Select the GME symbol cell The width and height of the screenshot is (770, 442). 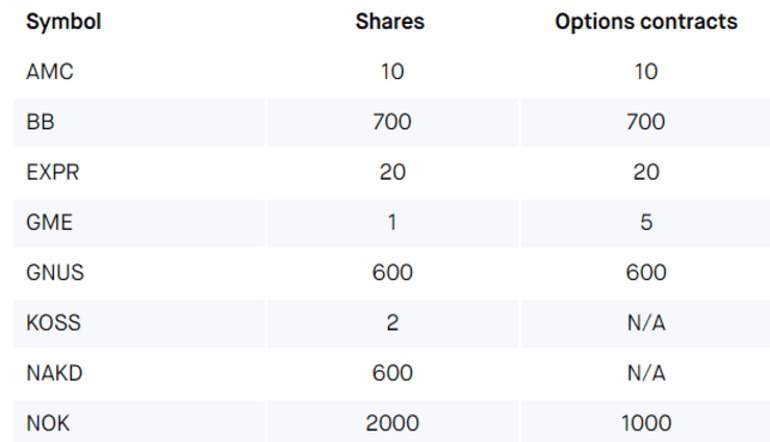[x=49, y=222]
